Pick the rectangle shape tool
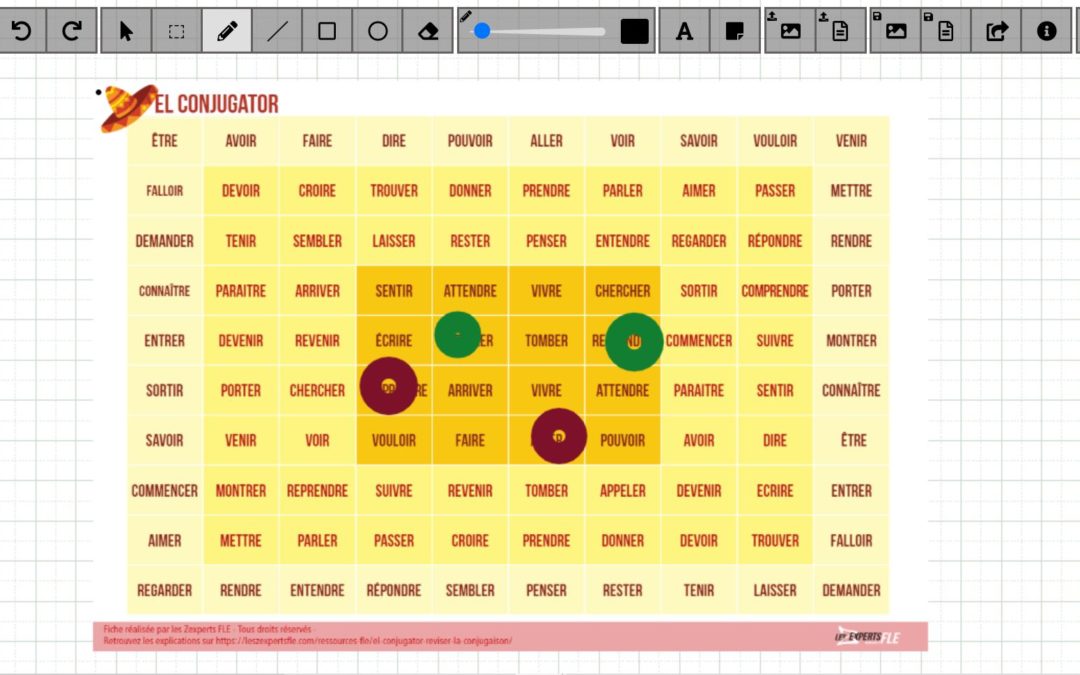Screen dimensions: 1080x675 [327, 31]
